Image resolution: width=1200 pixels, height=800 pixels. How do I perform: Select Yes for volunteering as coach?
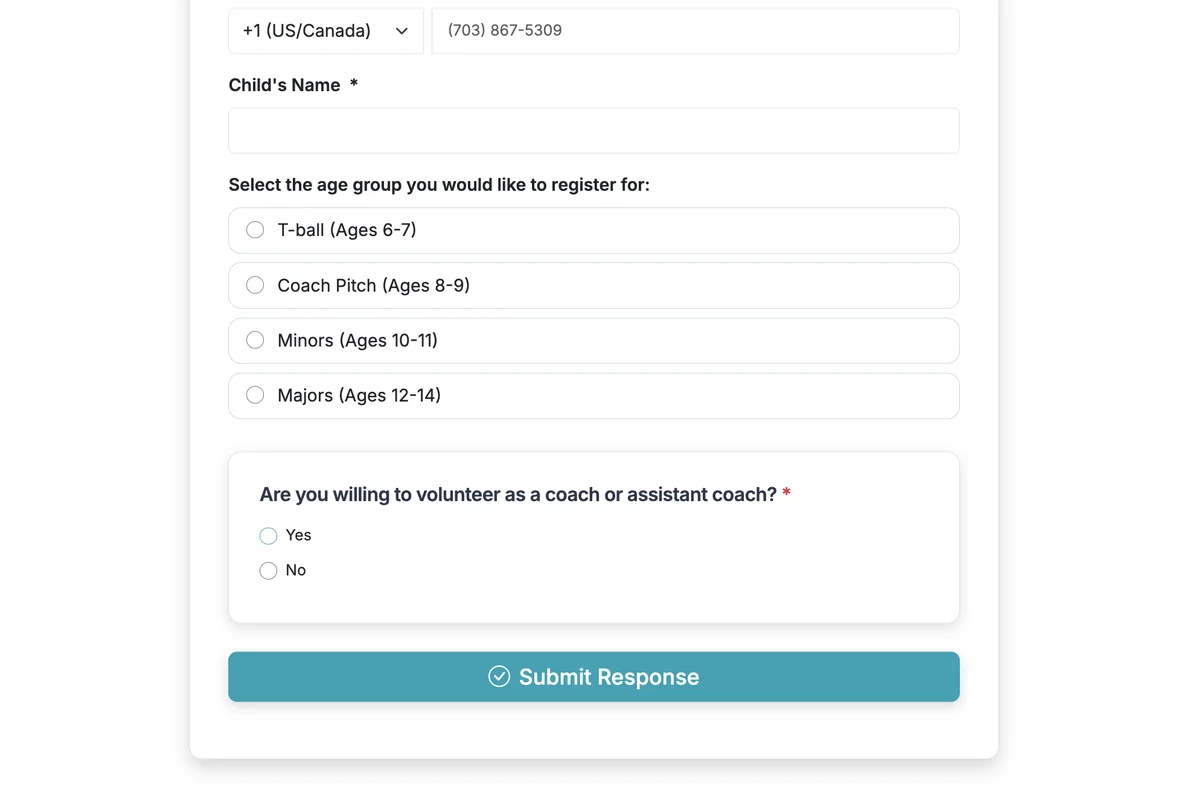pos(268,535)
